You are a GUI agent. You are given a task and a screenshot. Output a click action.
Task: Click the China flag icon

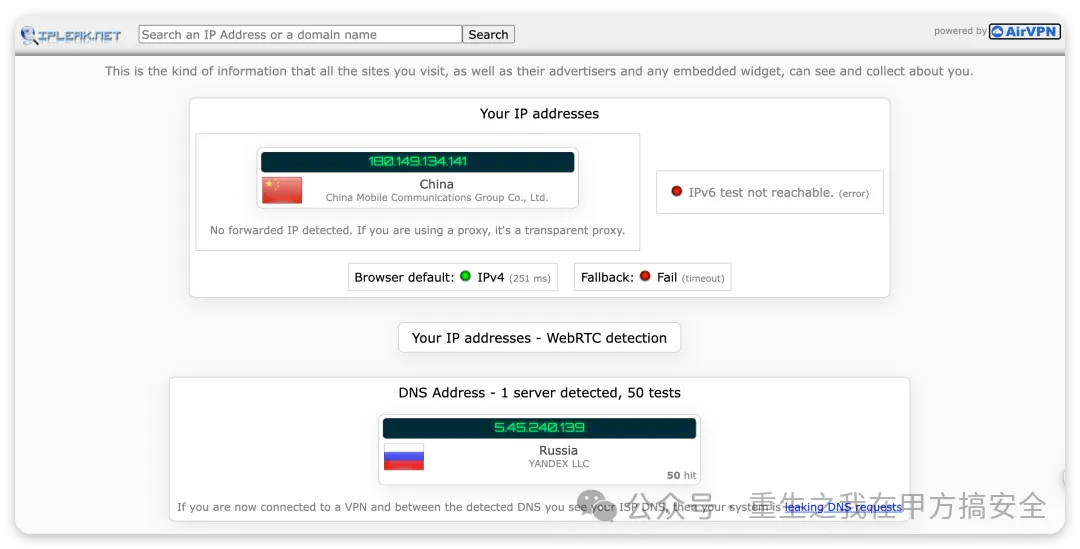tap(282, 190)
